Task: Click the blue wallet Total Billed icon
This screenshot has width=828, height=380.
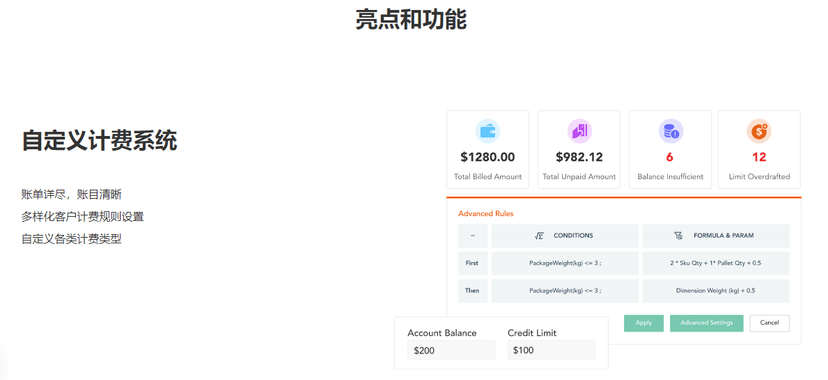Action: click(487, 131)
